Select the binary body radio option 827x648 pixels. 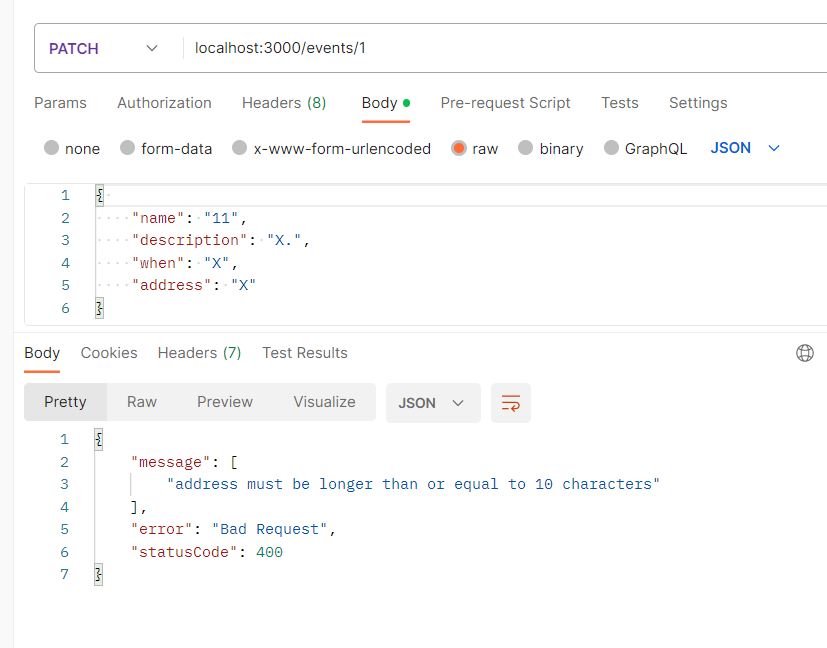click(x=526, y=148)
